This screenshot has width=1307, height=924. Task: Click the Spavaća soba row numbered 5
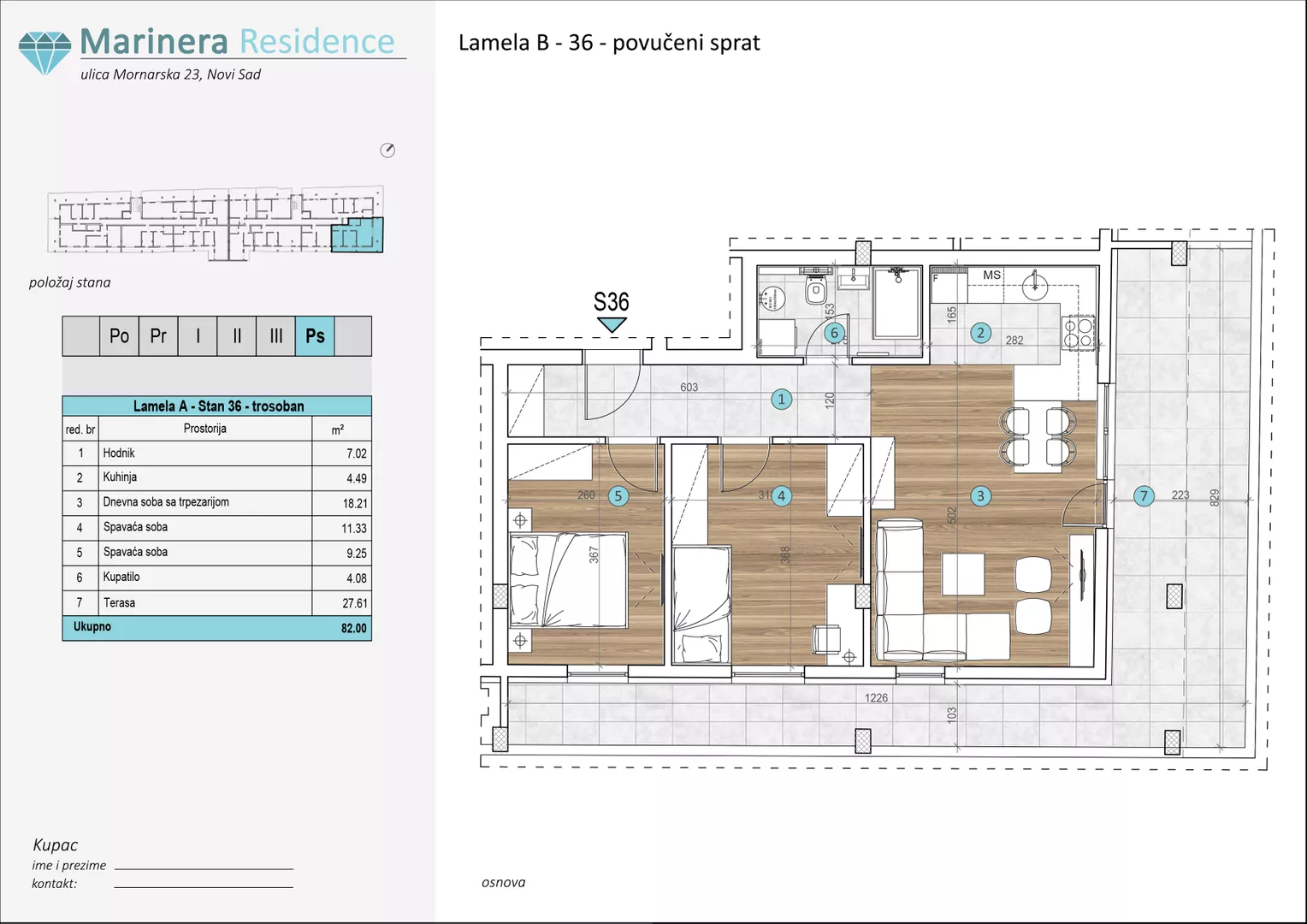(x=217, y=553)
